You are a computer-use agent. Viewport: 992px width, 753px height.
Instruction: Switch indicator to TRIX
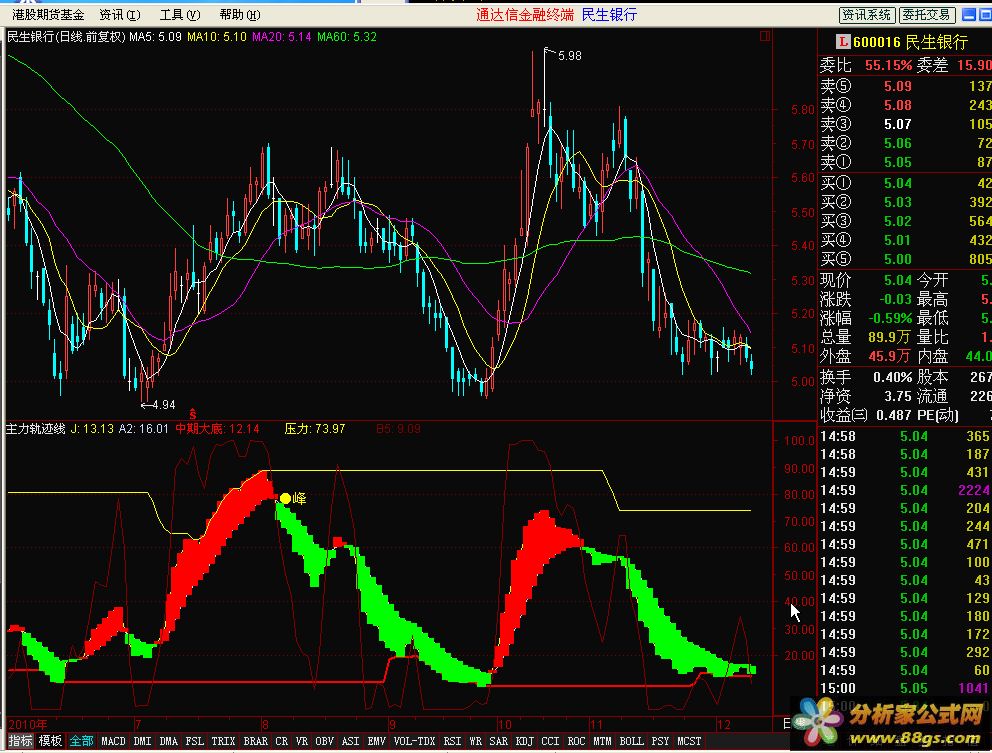tap(223, 741)
